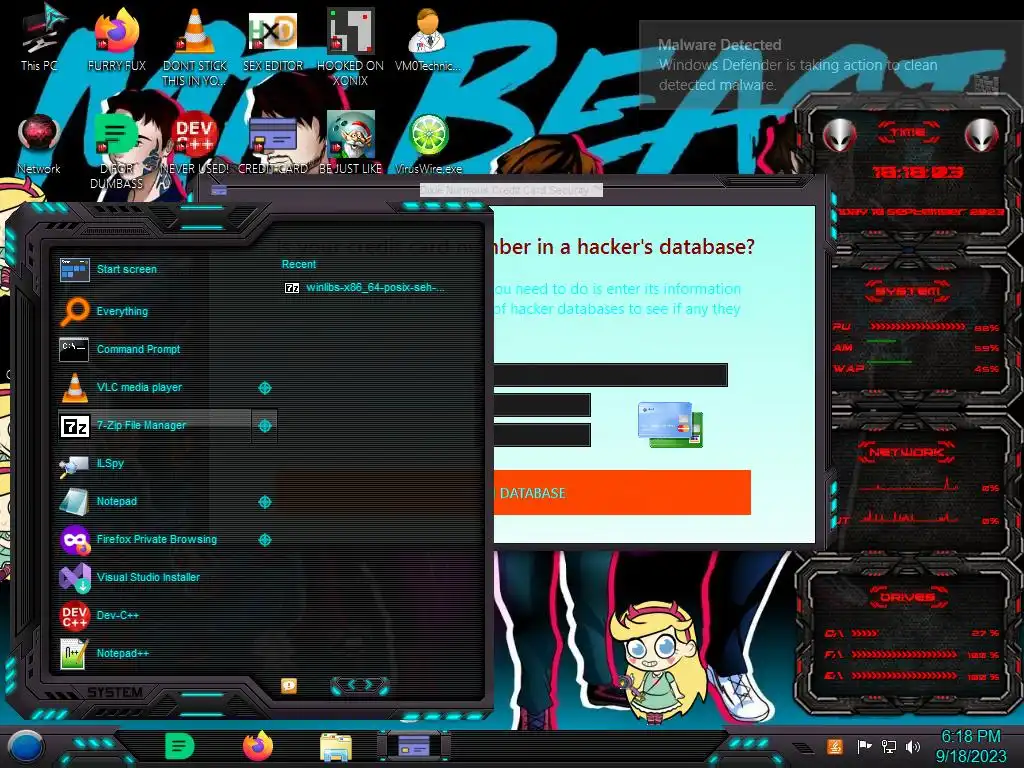This screenshot has width=1024, height=768.
Task: Open the DONT STICK THIS VLC cone desktop icon
Action: 195,46
